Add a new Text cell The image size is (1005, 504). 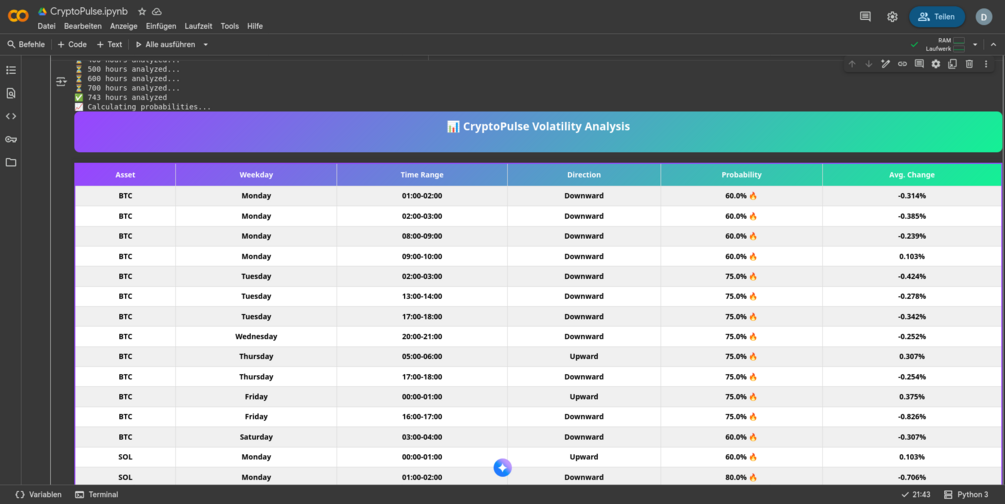109,44
